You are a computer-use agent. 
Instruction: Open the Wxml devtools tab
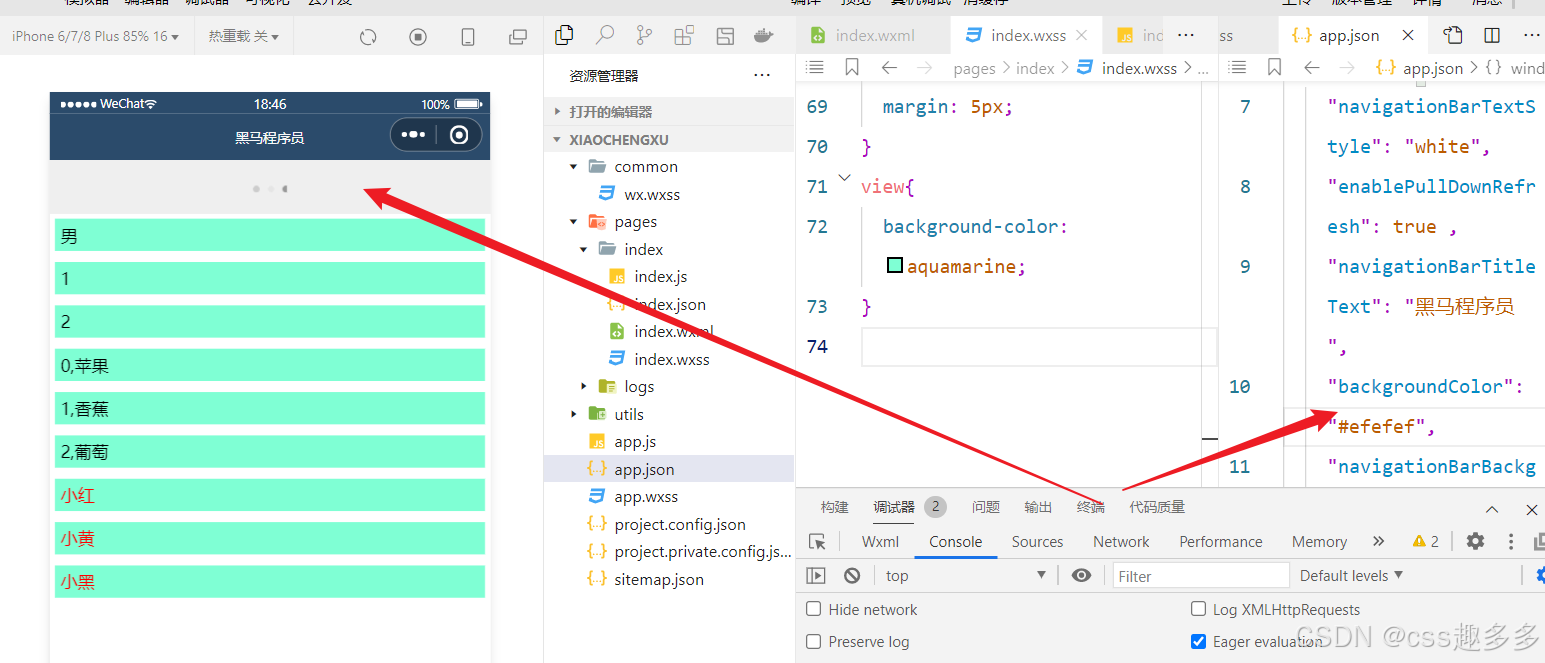pyautogui.click(x=880, y=542)
